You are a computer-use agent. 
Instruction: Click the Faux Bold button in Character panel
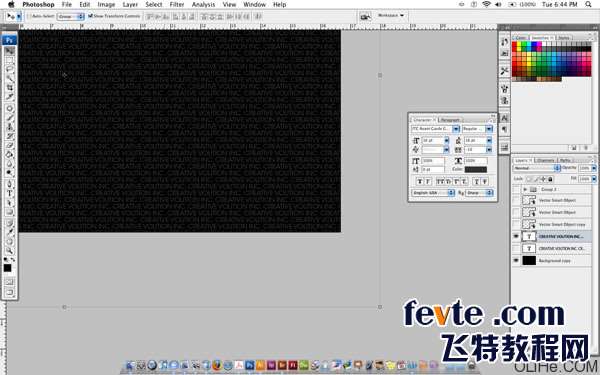point(420,181)
